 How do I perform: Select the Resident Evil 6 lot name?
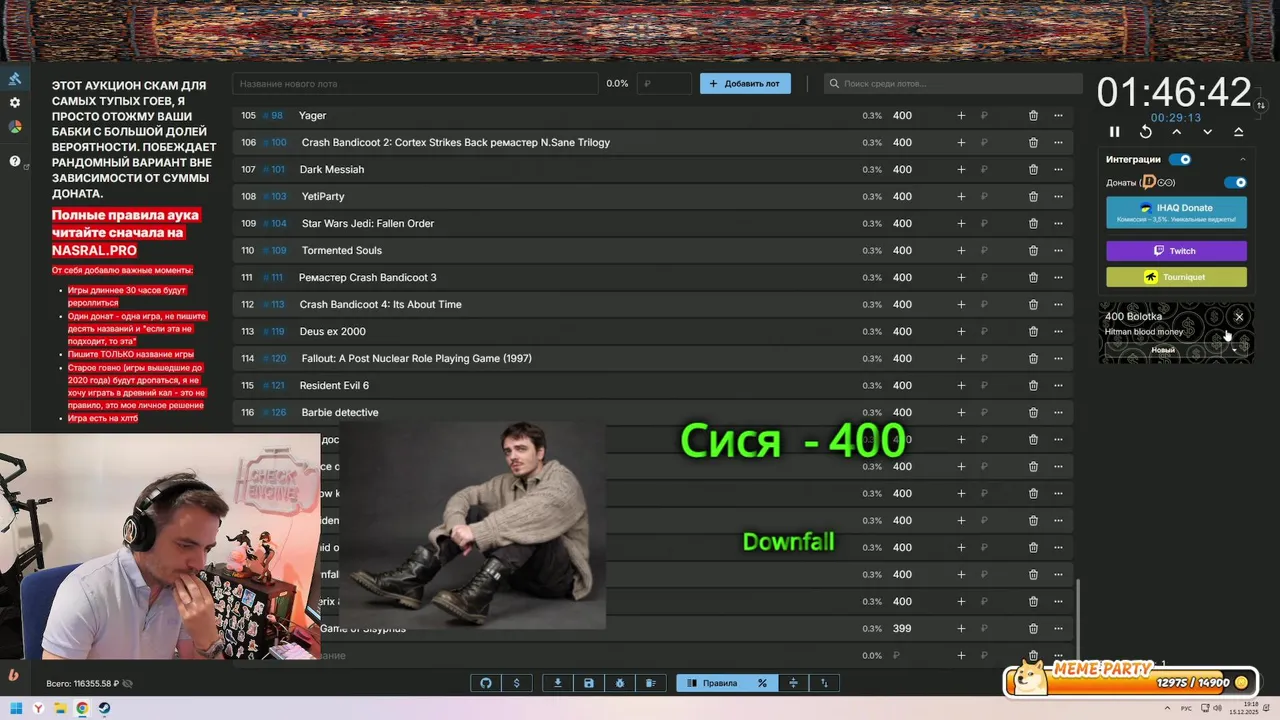[334, 386]
